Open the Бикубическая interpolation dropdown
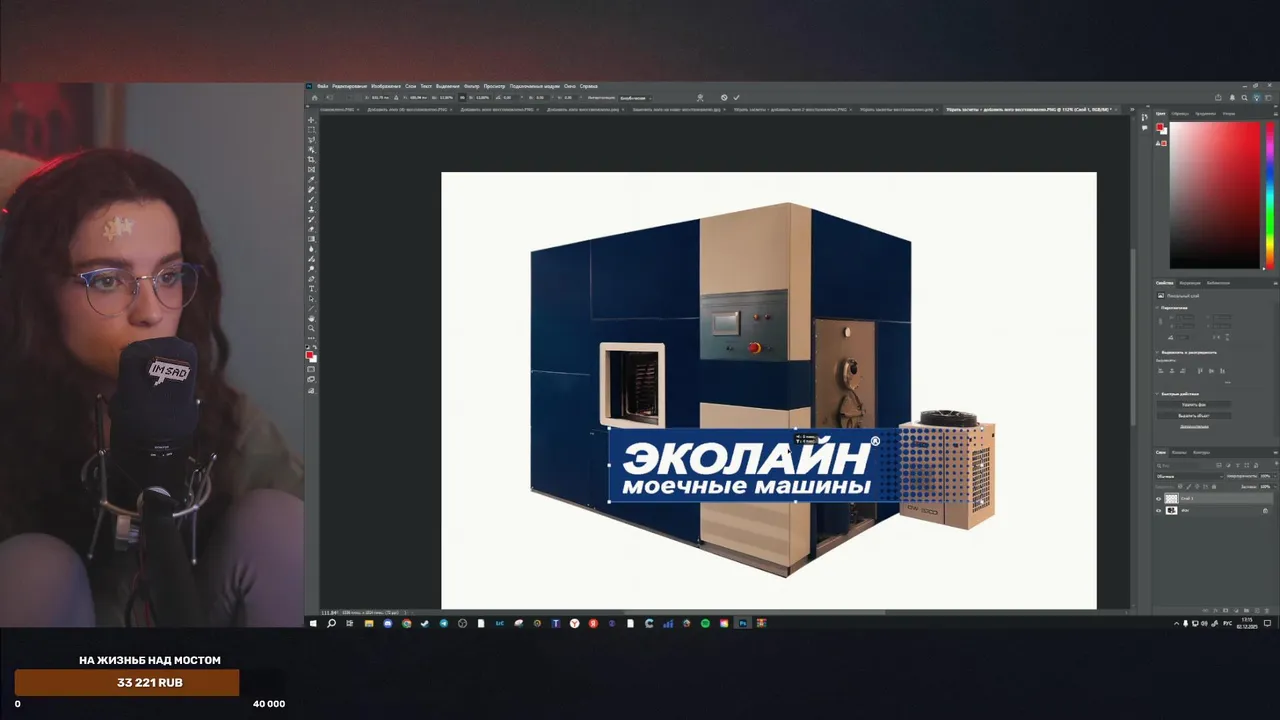 635,97
